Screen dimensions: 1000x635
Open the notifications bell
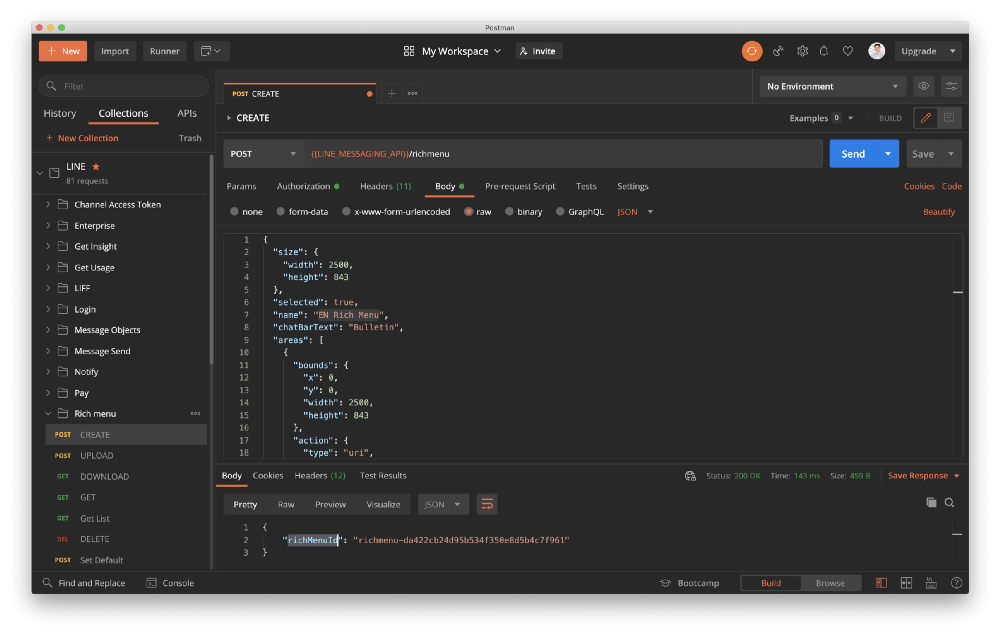tap(824, 51)
